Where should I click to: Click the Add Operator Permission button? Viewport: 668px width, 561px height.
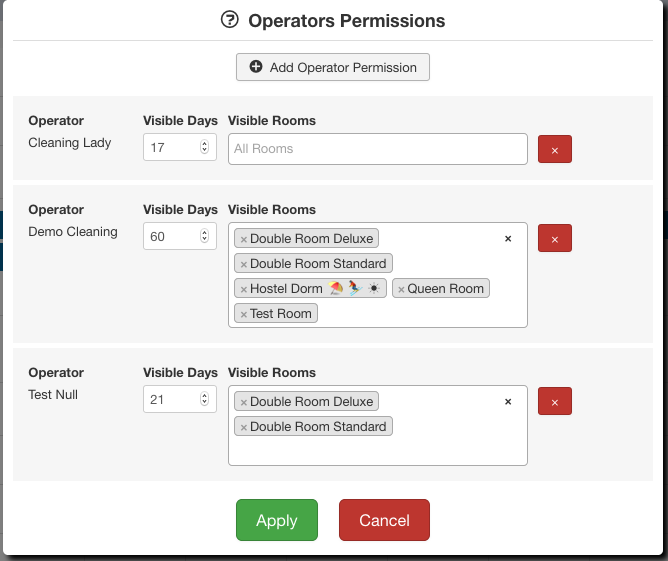click(x=333, y=67)
